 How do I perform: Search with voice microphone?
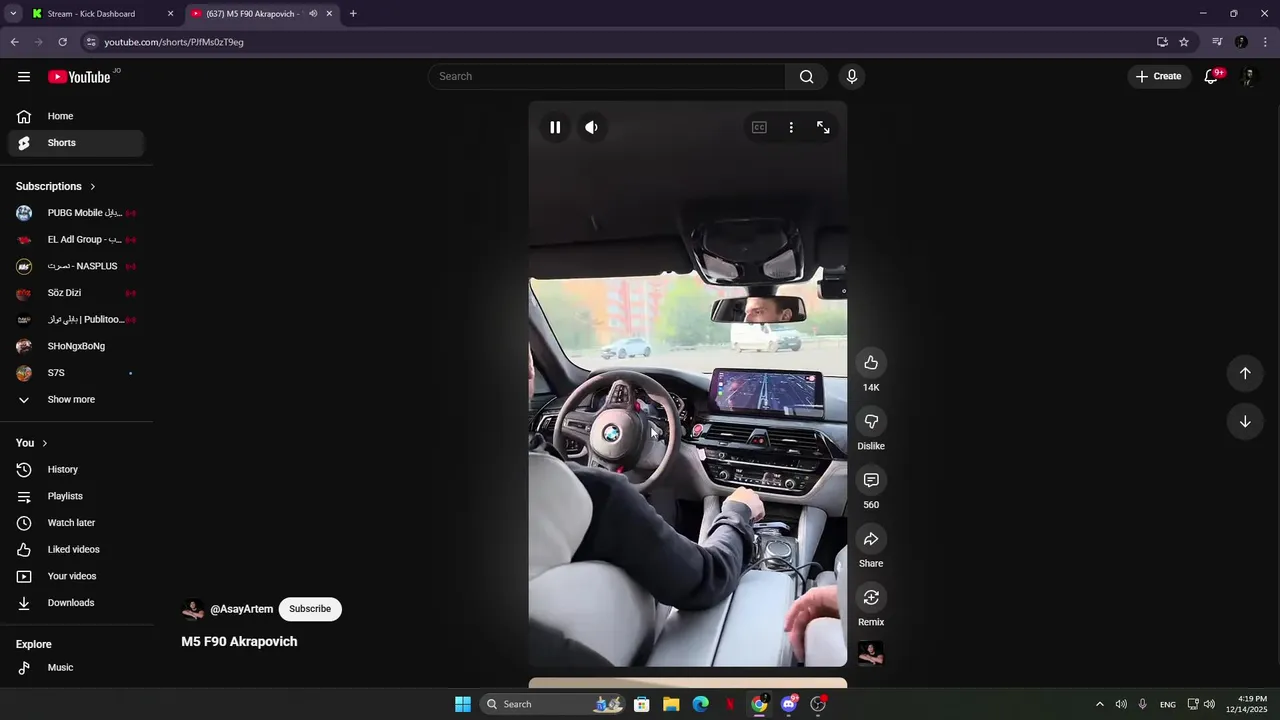click(852, 76)
